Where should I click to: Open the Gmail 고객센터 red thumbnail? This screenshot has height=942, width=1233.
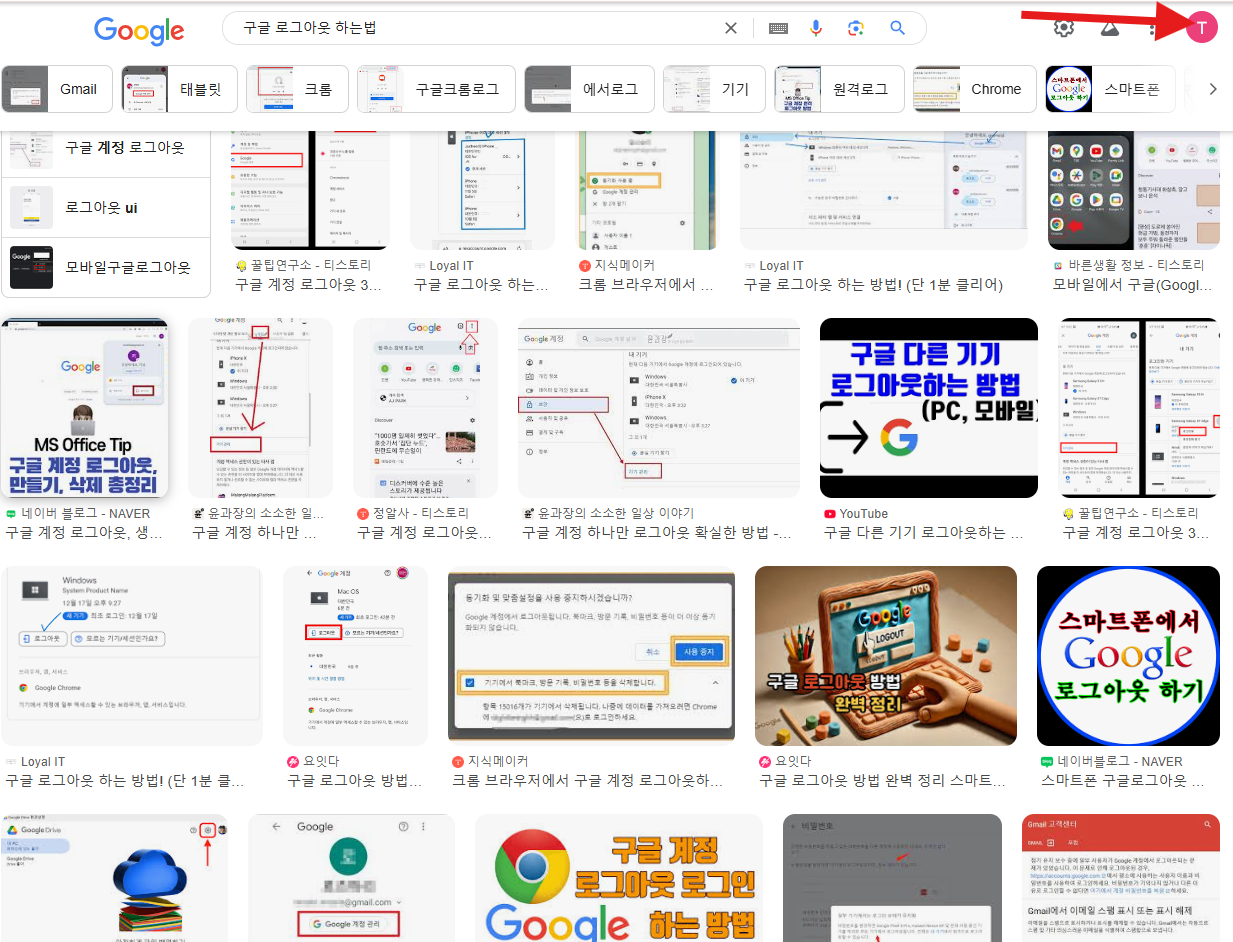click(1120, 878)
